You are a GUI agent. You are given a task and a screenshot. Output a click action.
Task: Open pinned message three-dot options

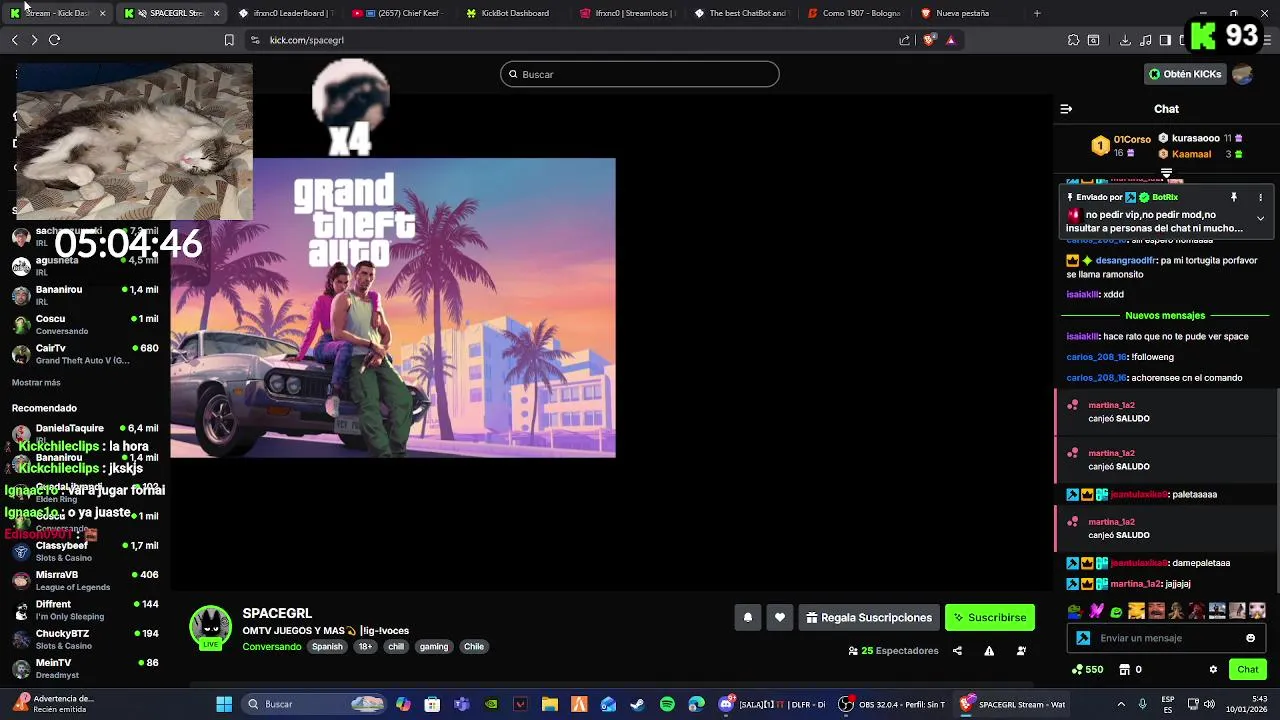click(1260, 198)
